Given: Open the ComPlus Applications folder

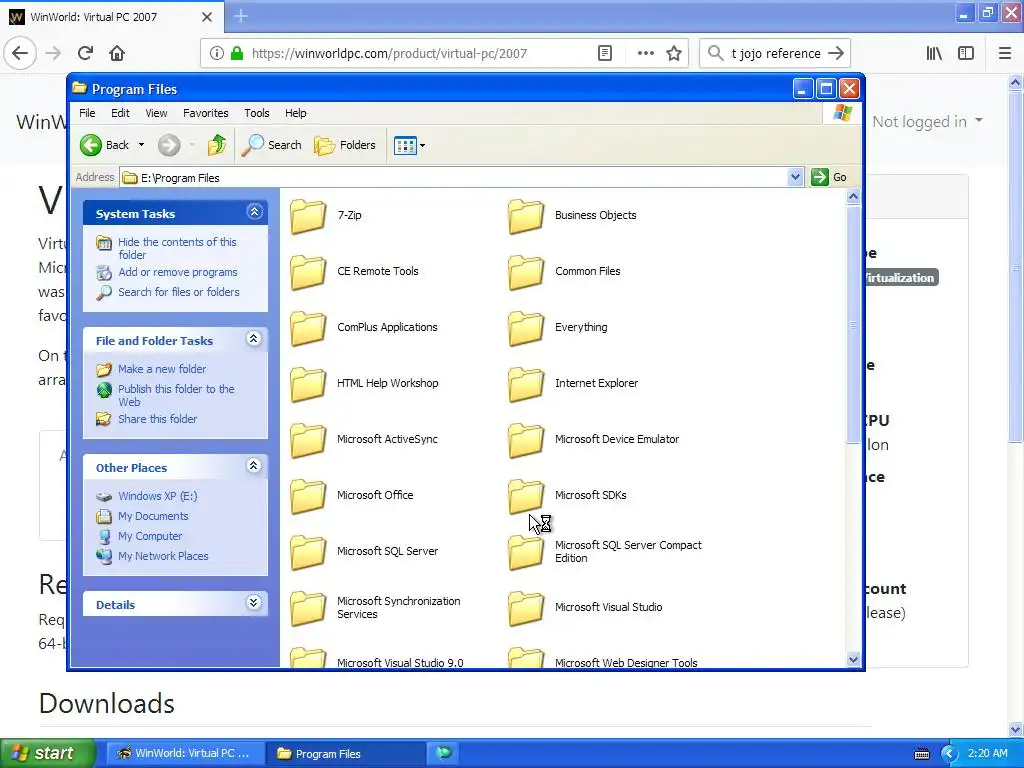Looking at the screenshot, I should click(x=364, y=328).
